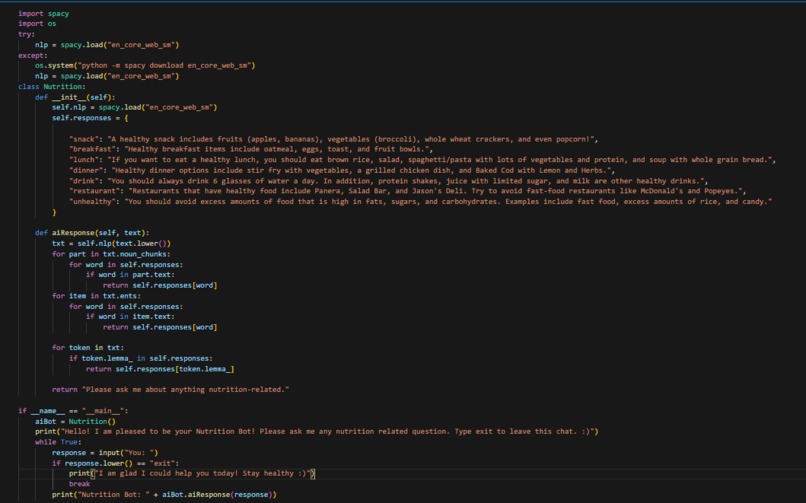806x503 pixels.
Task: Click 'if token.lemma_ in self.responses:' line
Action: point(141,358)
